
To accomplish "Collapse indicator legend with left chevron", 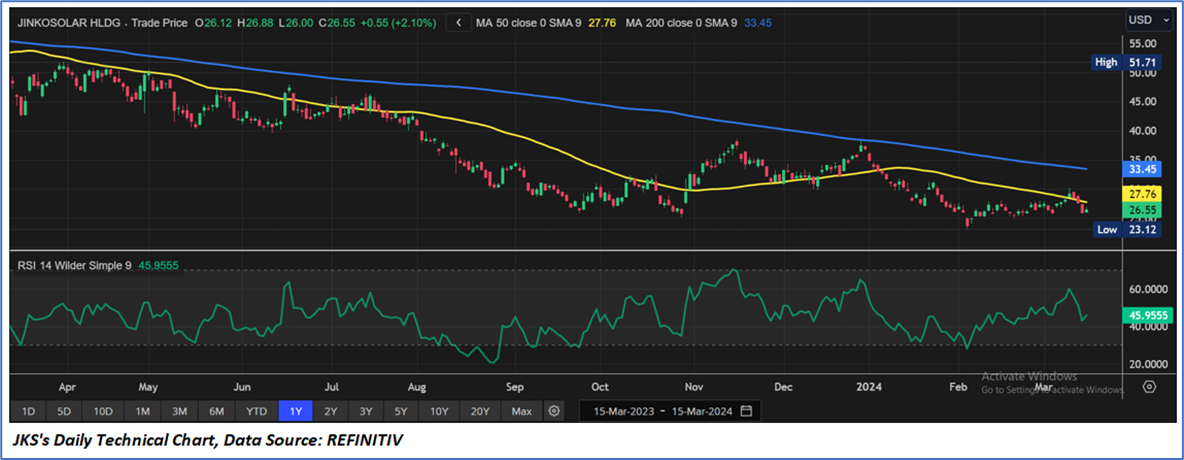I will [x=458, y=22].
